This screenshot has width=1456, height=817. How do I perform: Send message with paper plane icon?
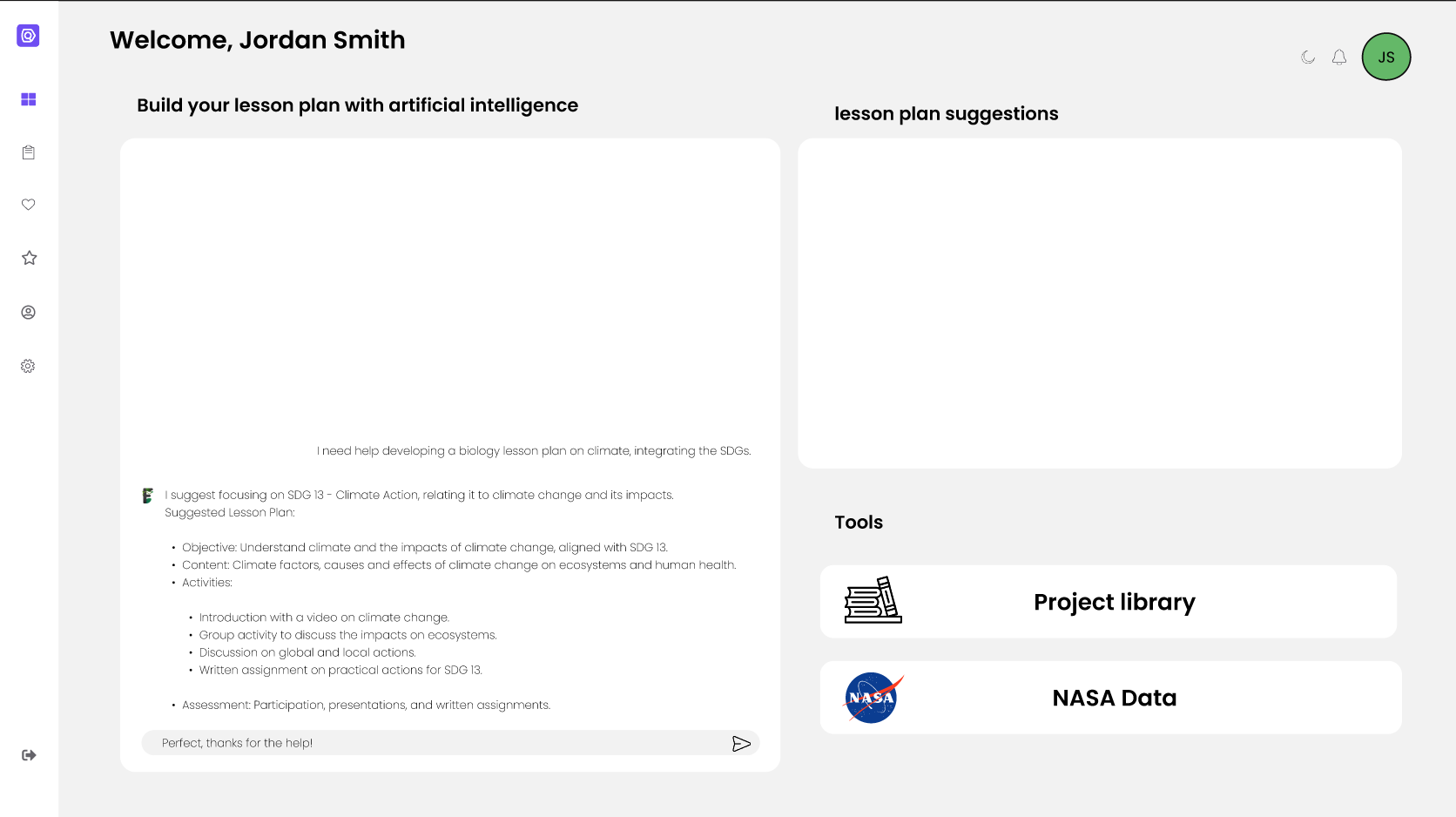pyautogui.click(x=741, y=743)
